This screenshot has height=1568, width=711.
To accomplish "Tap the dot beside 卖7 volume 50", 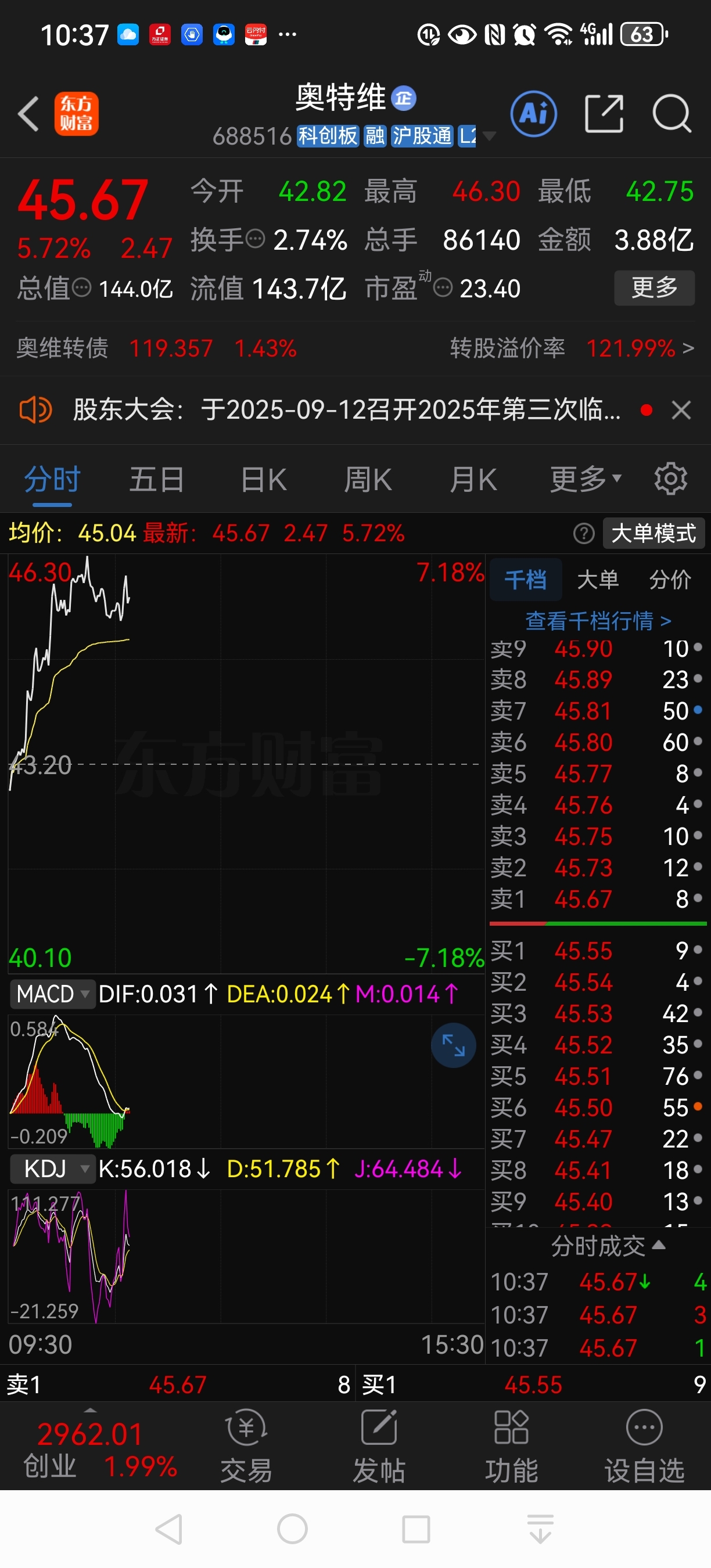I will tap(698, 710).
